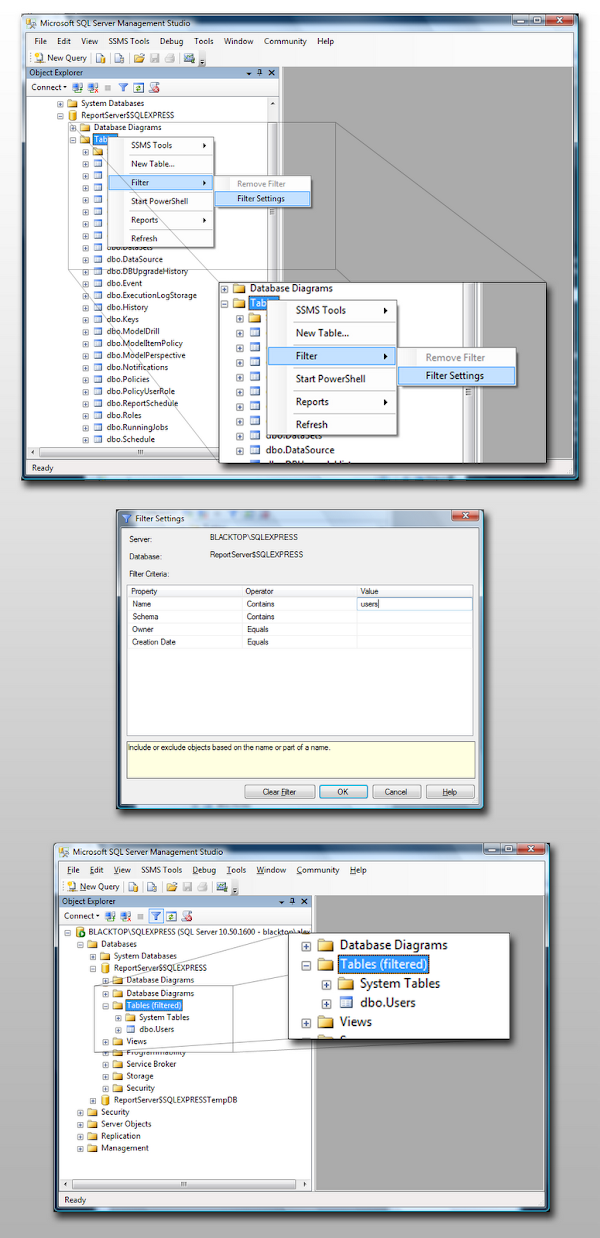
Task: Click the Clear Filter button
Action: tap(279, 791)
